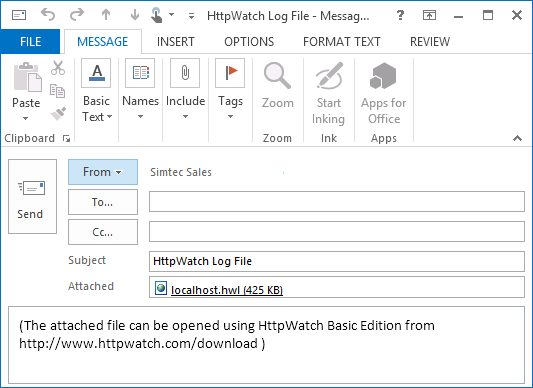Open the FORMAT TEXT tab

coord(341,42)
